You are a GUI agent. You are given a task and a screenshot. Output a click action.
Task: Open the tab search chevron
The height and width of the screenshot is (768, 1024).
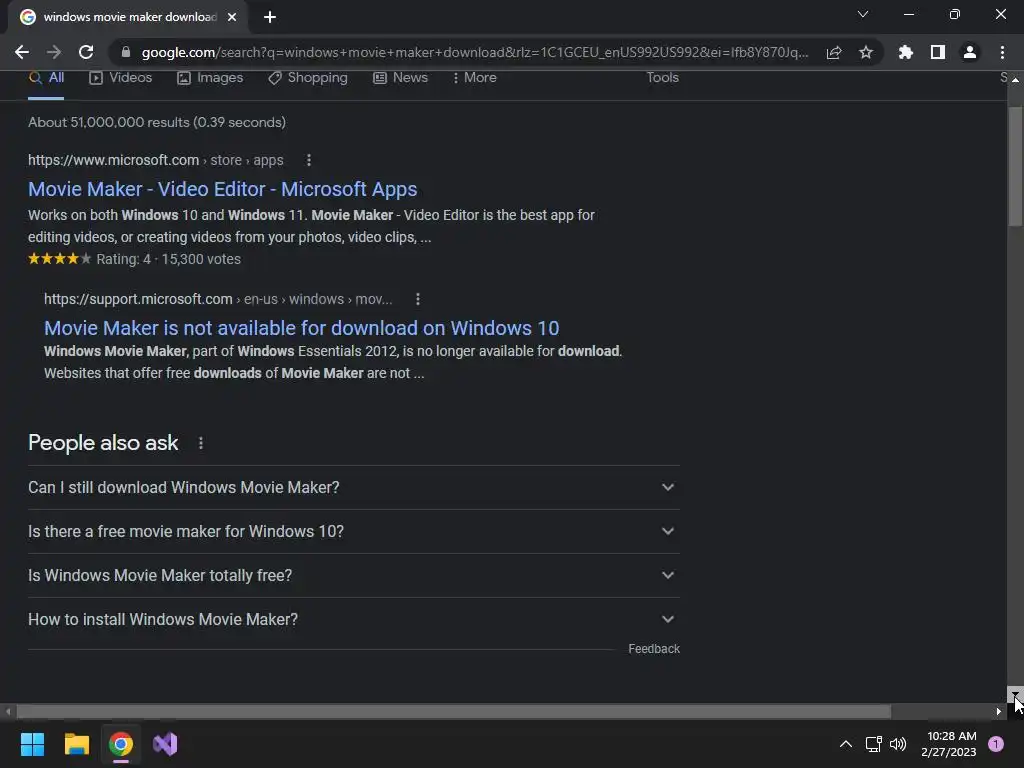tap(863, 14)
